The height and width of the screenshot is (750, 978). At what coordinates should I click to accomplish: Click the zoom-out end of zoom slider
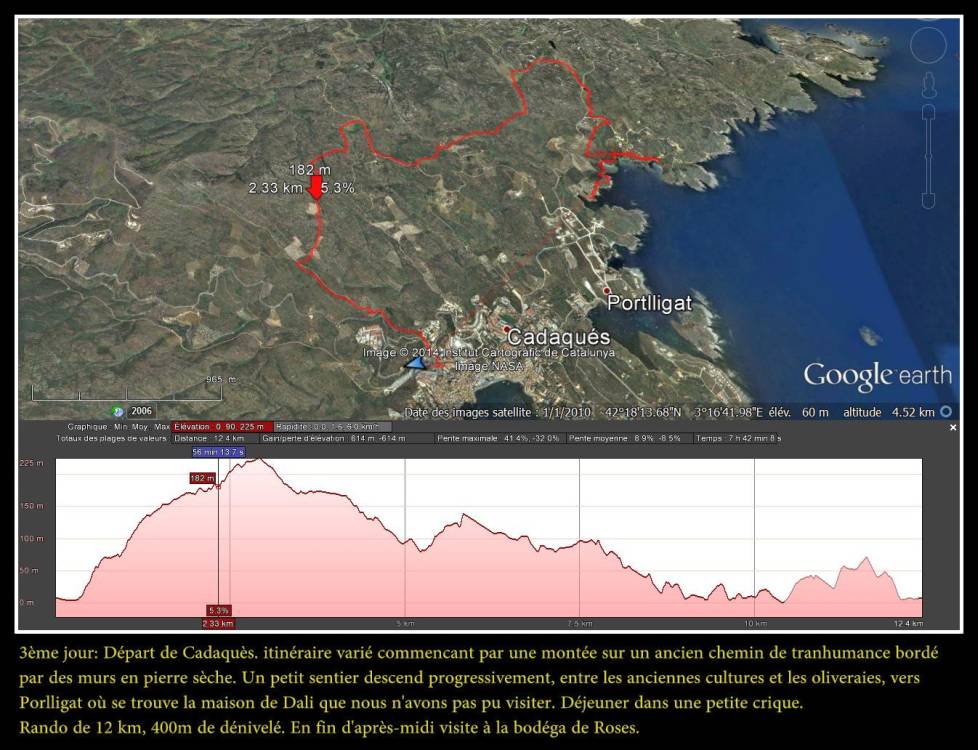[x=928, y=200]
